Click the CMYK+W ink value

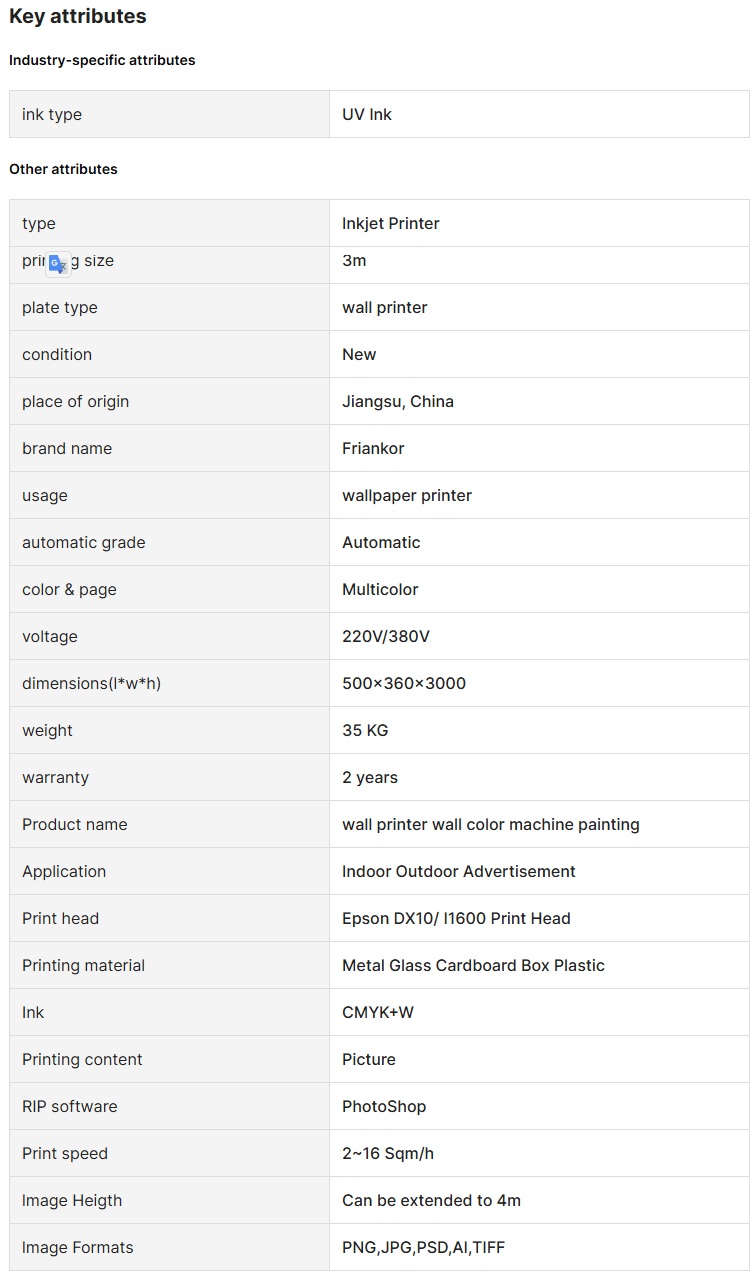click(x=378, y=1012)
